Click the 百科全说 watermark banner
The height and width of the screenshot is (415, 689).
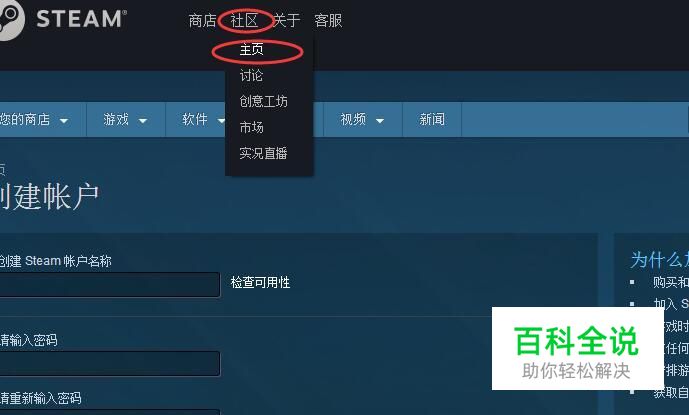pyautogui.click(x=578, y=349)
